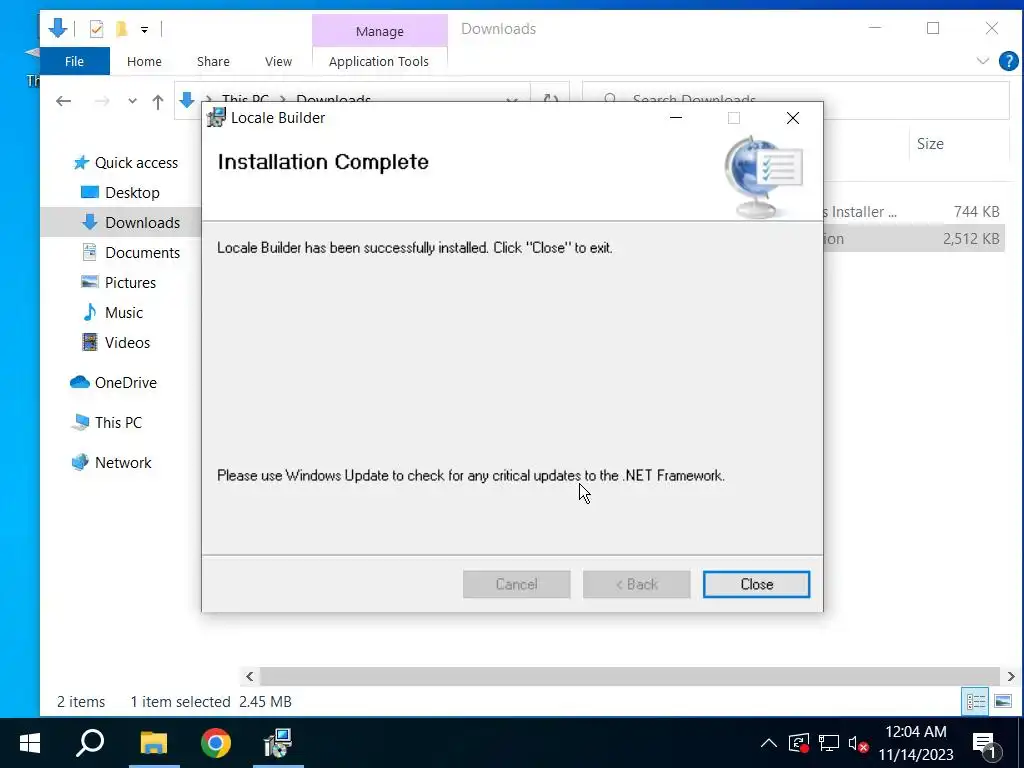This screenshot has width=1024, height=768.
Task: Open Customize Quick Access Toolbar dropdown
Action: coord(144,30)
